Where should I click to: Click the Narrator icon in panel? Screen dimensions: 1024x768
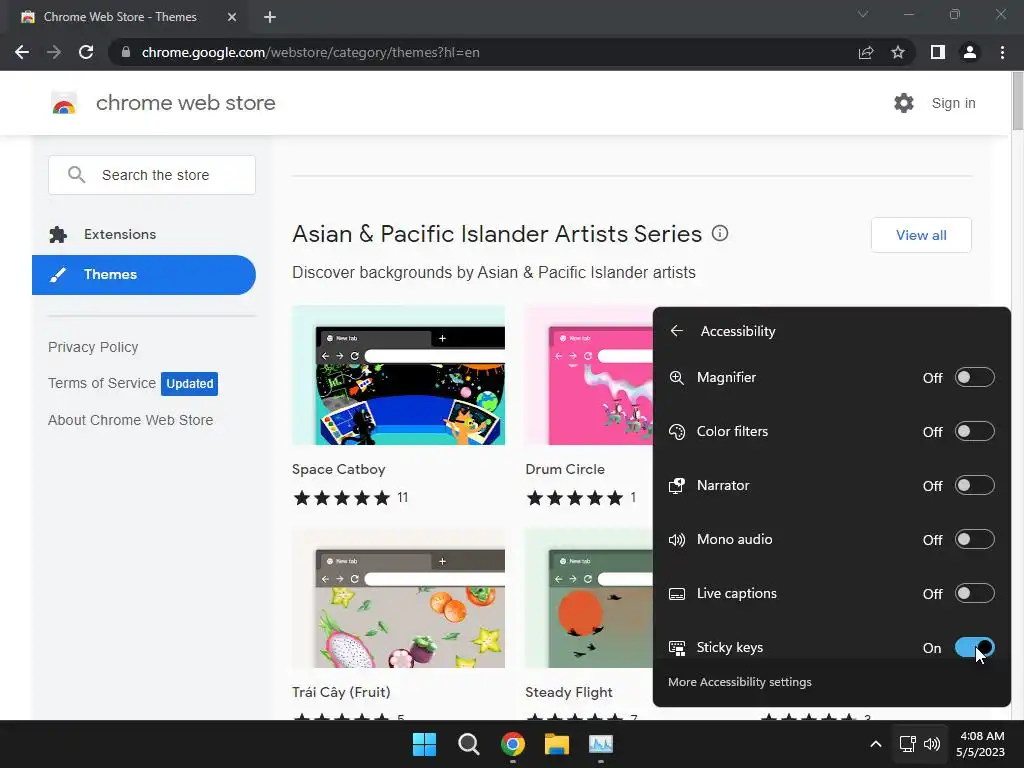[677, 485]
